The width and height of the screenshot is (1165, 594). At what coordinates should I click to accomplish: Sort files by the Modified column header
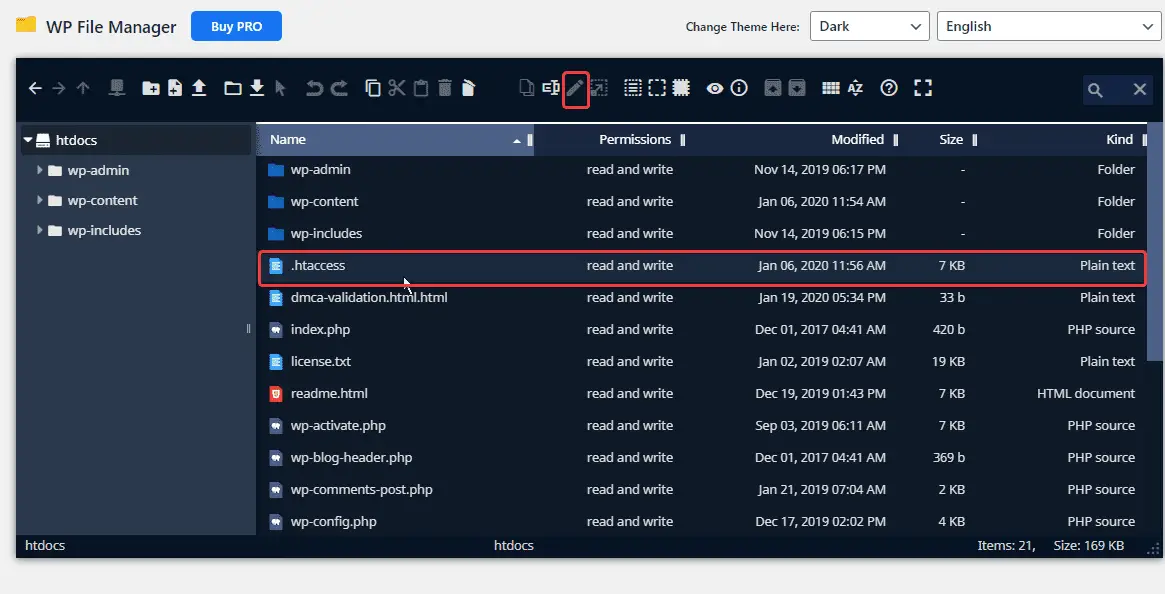click(855, 139)
